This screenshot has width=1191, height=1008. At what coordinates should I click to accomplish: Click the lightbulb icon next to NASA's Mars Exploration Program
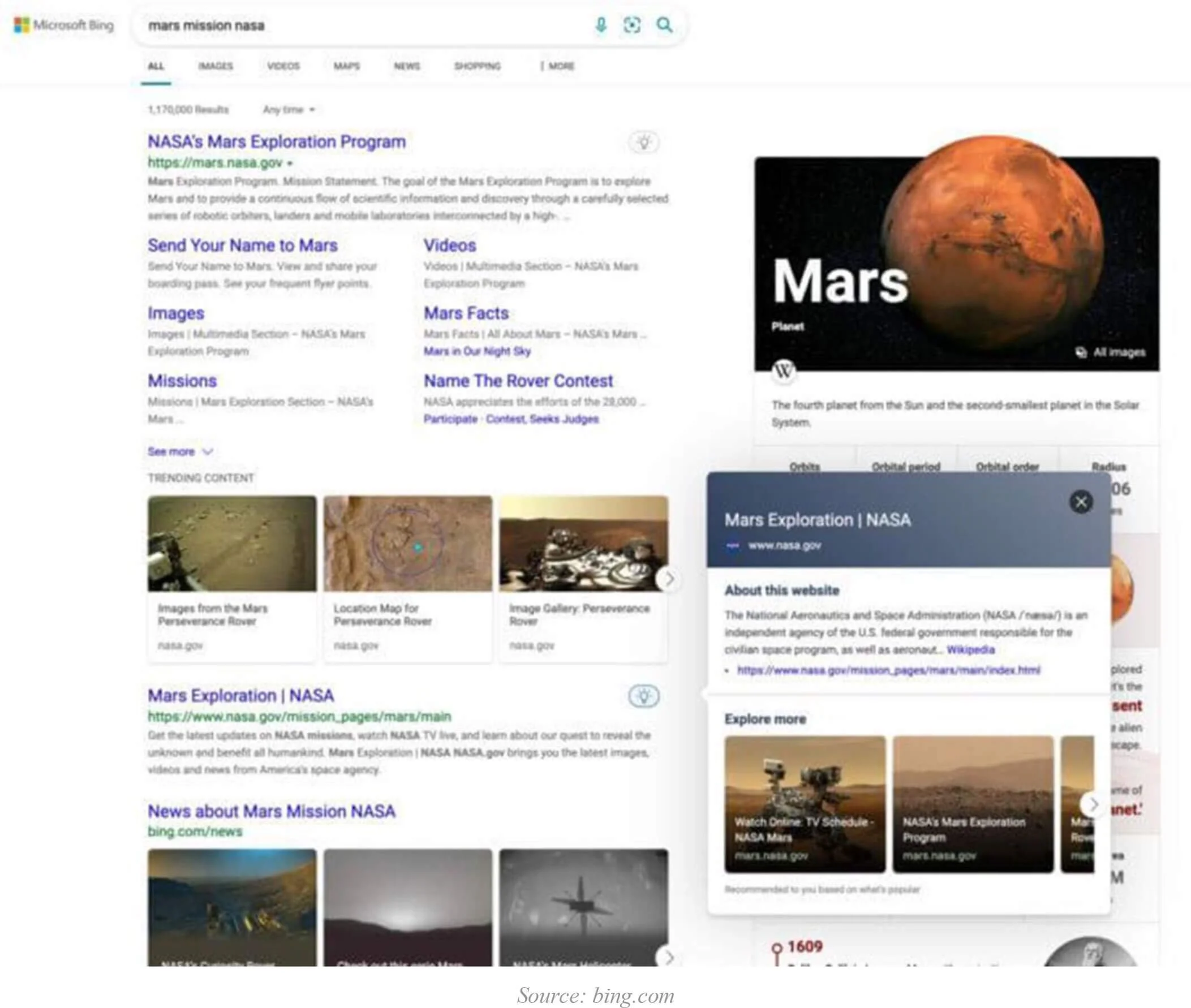[644, 143]
